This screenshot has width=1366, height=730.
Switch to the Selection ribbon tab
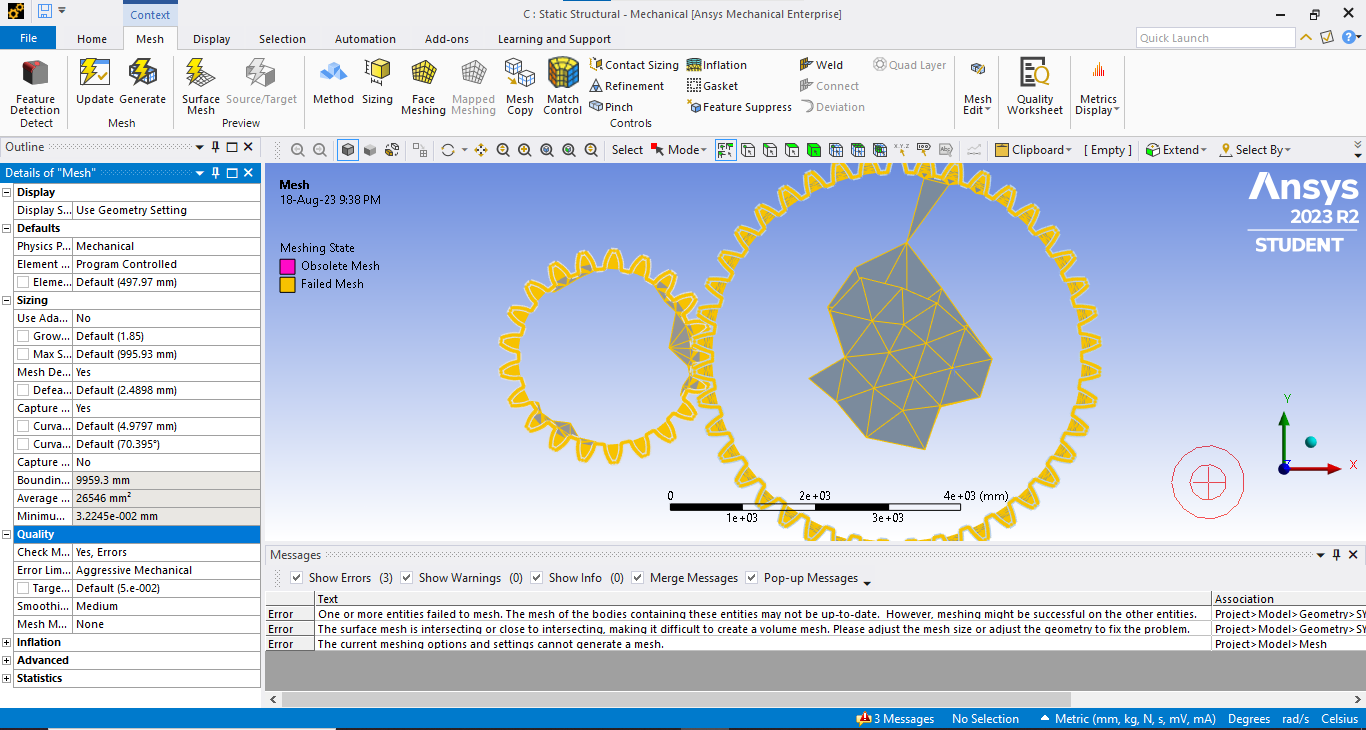point(283,39)
